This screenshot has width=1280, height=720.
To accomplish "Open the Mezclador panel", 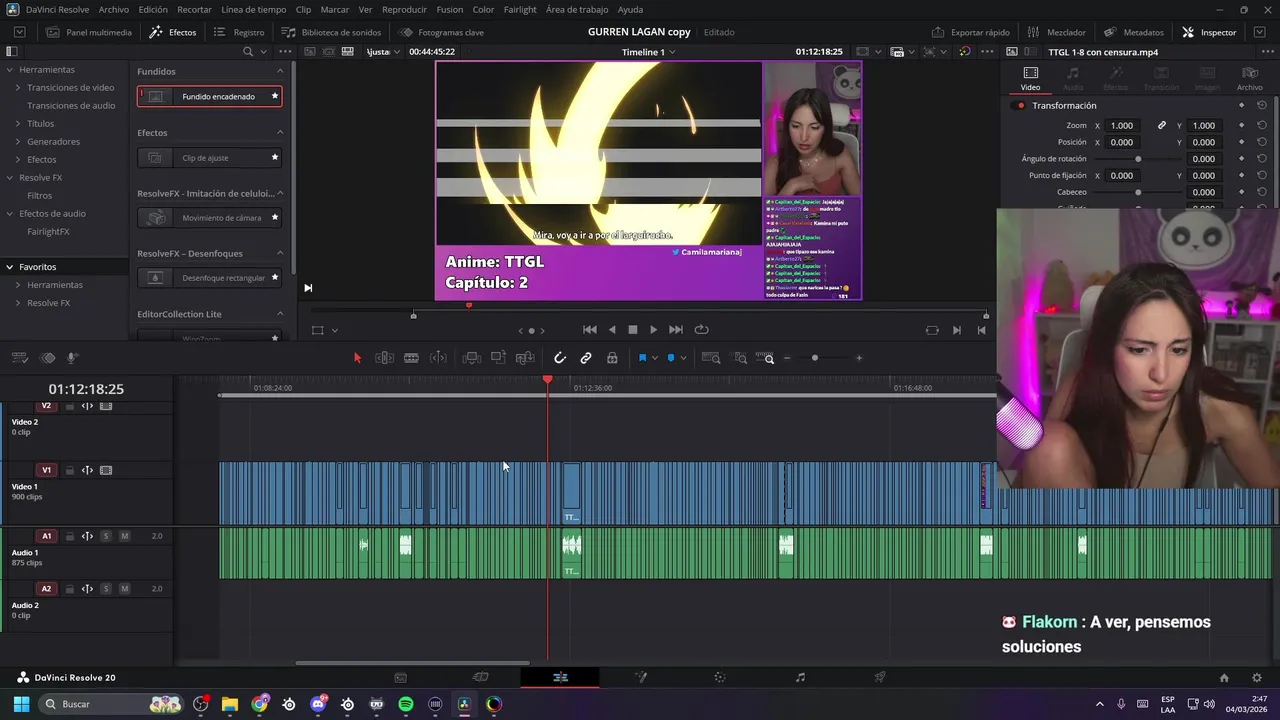I will [x=1056, y=32].
